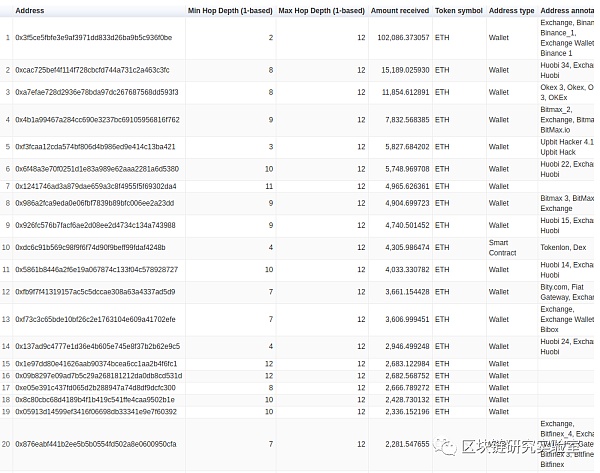Select address starting with 0xcac725bef4f114f728
Image resolution: width=600 pixels, height=473 pixels.
(x=92, y=70)
